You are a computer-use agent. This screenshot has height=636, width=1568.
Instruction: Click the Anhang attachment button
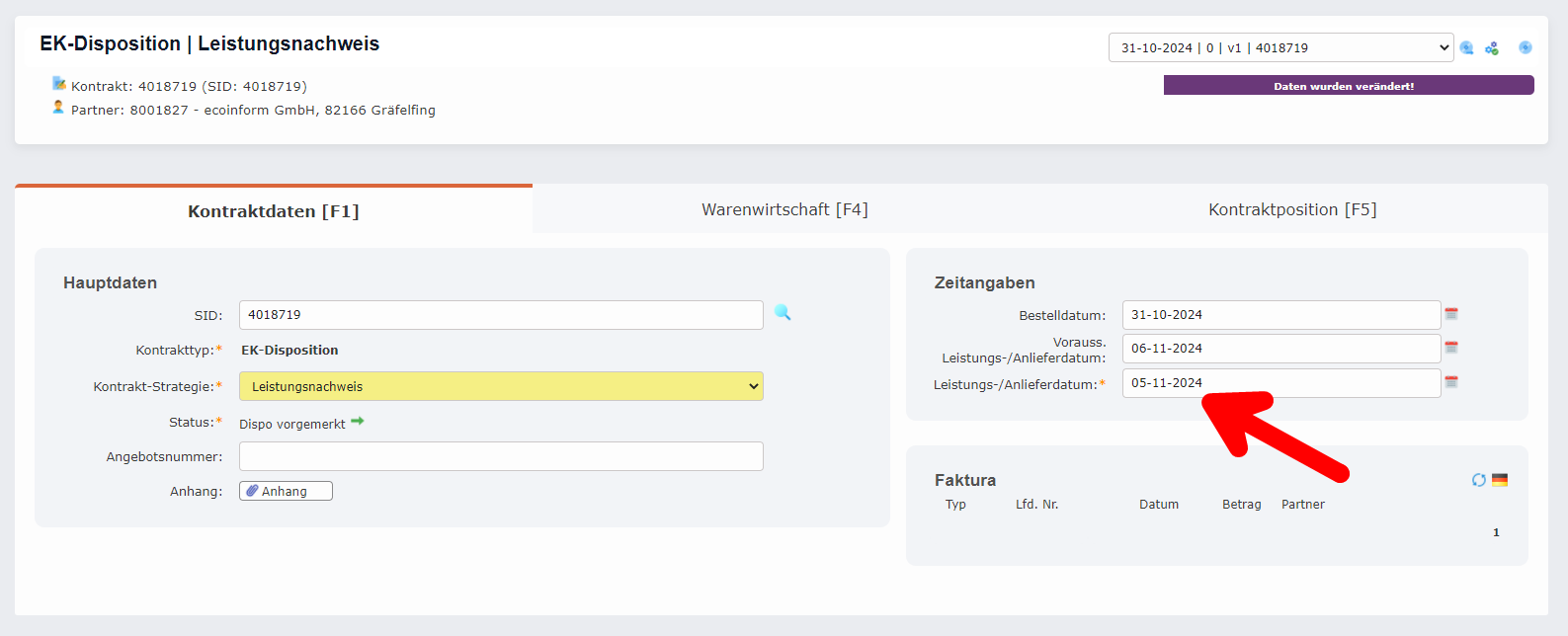[x=286, y=491]
